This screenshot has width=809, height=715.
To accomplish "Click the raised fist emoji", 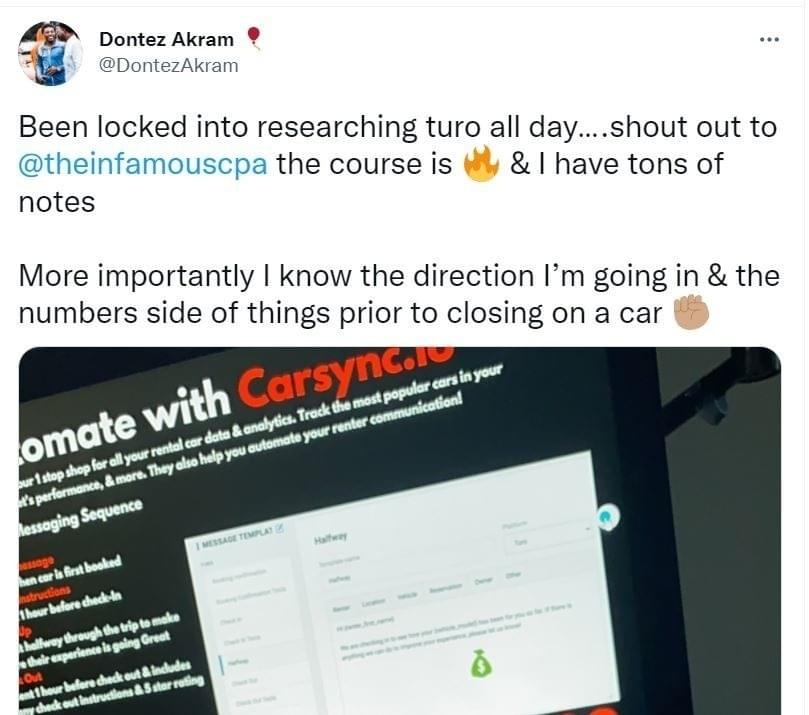I will (x=691, y=312).
